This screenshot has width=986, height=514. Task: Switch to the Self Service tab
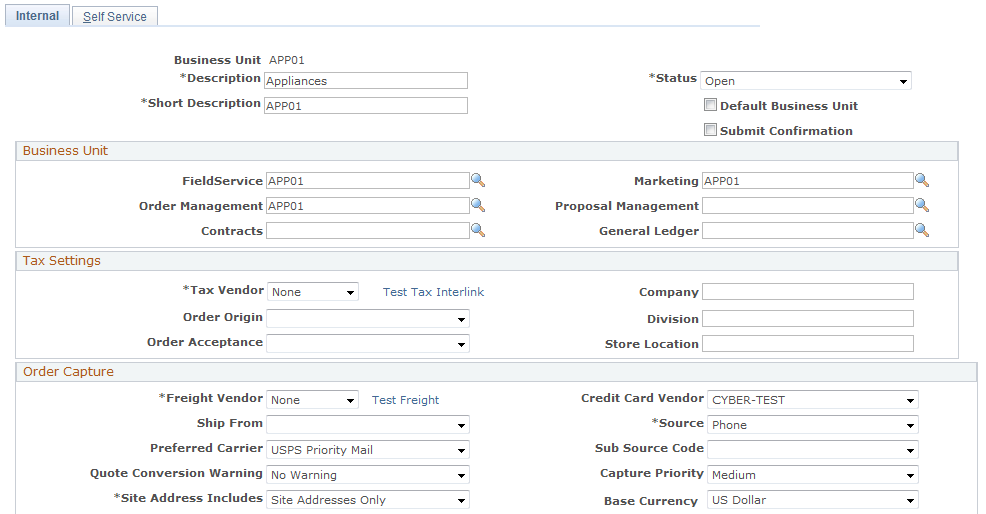pyautogui.click(x=114, y=16)
